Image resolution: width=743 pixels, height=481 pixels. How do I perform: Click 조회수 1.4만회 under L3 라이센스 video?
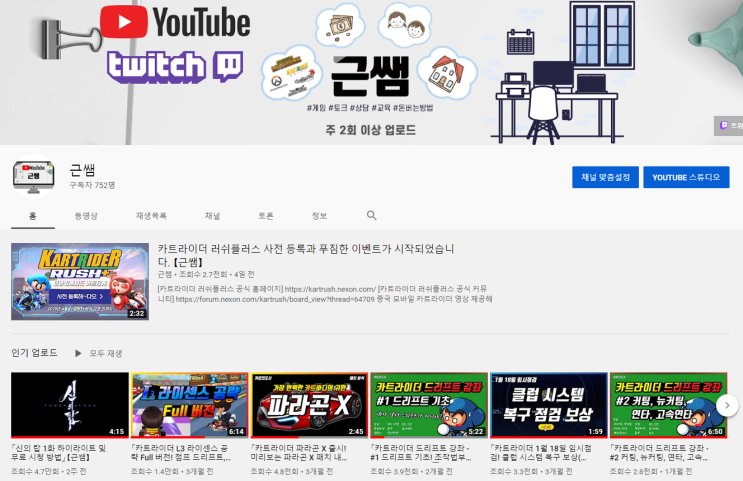pos(155,472)
